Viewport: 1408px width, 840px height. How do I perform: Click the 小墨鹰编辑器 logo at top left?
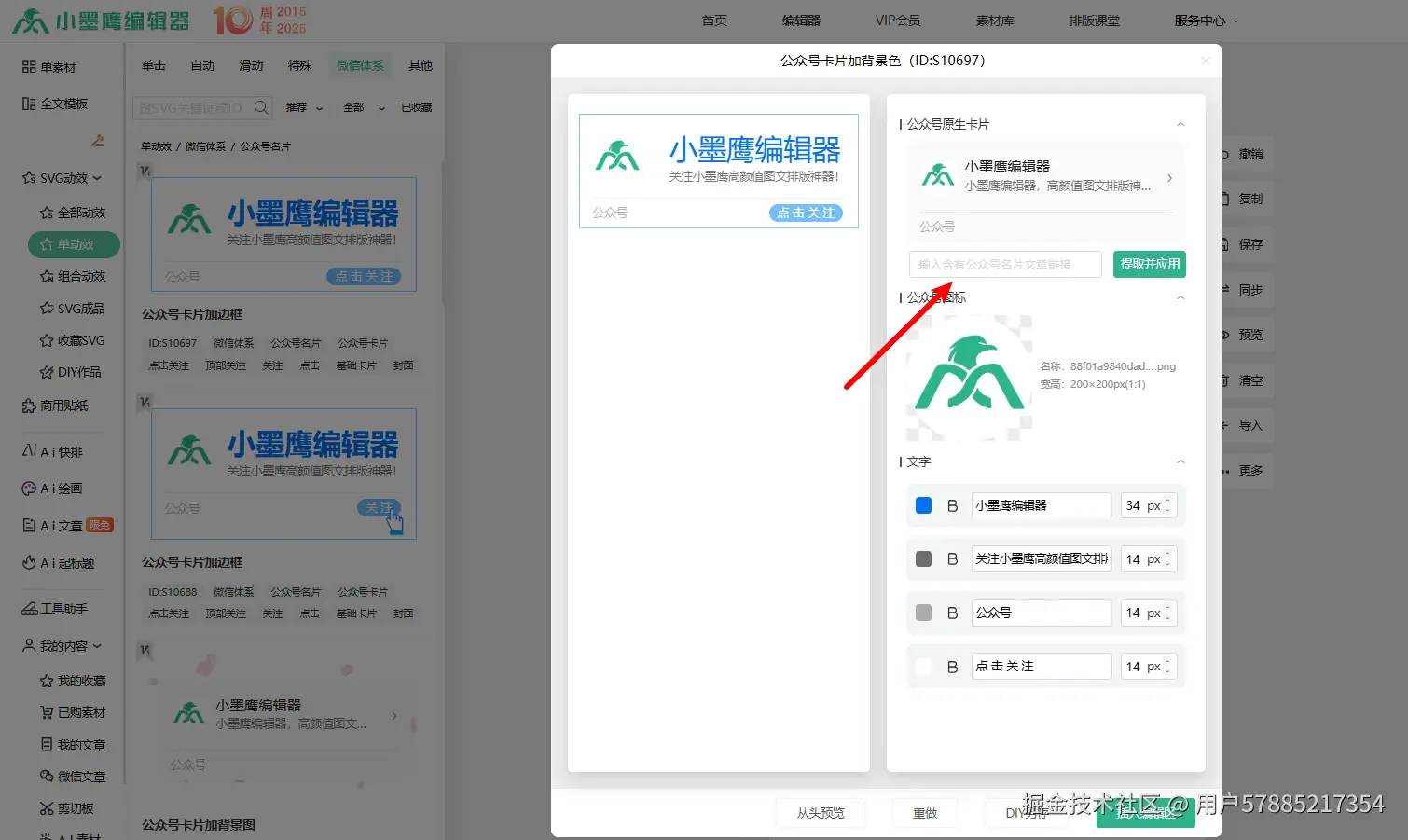(x=101, y=21)
